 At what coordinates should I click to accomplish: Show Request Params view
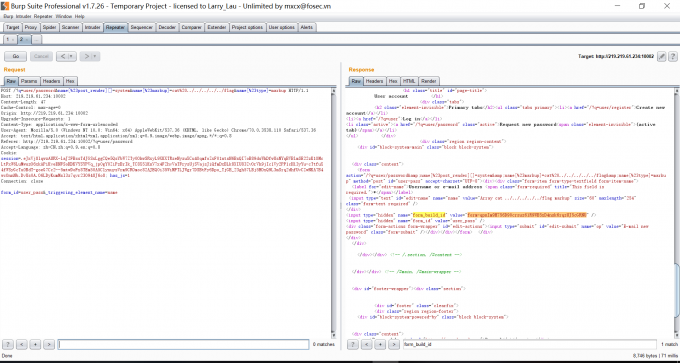pos(29,81)
